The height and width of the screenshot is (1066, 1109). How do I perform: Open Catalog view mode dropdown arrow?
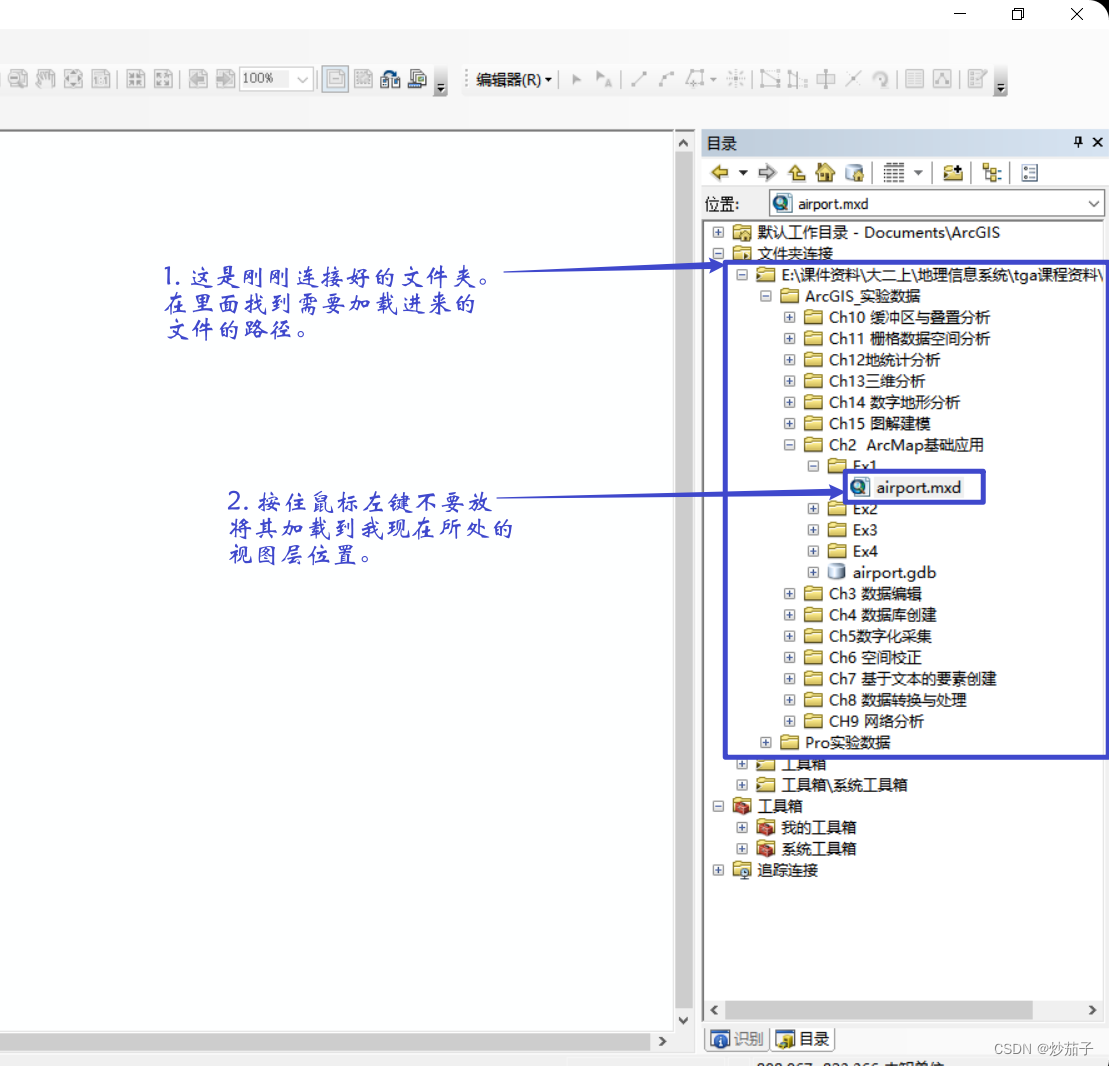(918, 173)
